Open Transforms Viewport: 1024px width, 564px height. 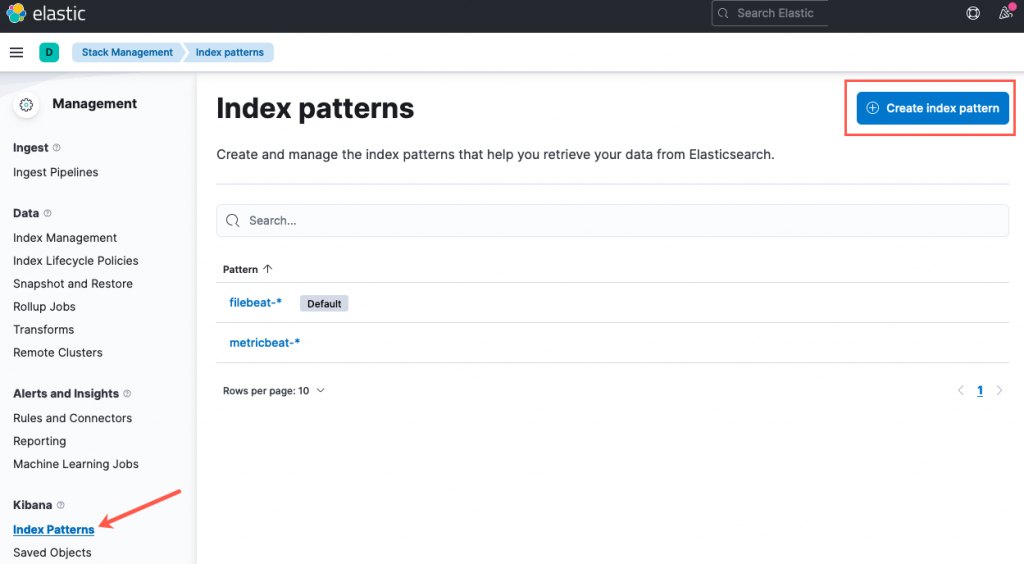pyautogui.click(x=44, y=330)
